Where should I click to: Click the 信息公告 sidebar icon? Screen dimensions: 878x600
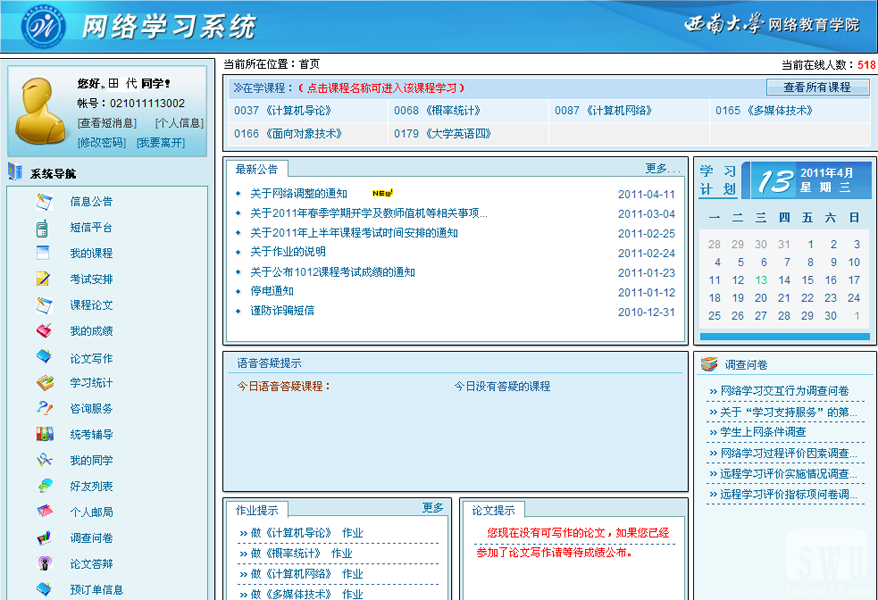(44, 201)
